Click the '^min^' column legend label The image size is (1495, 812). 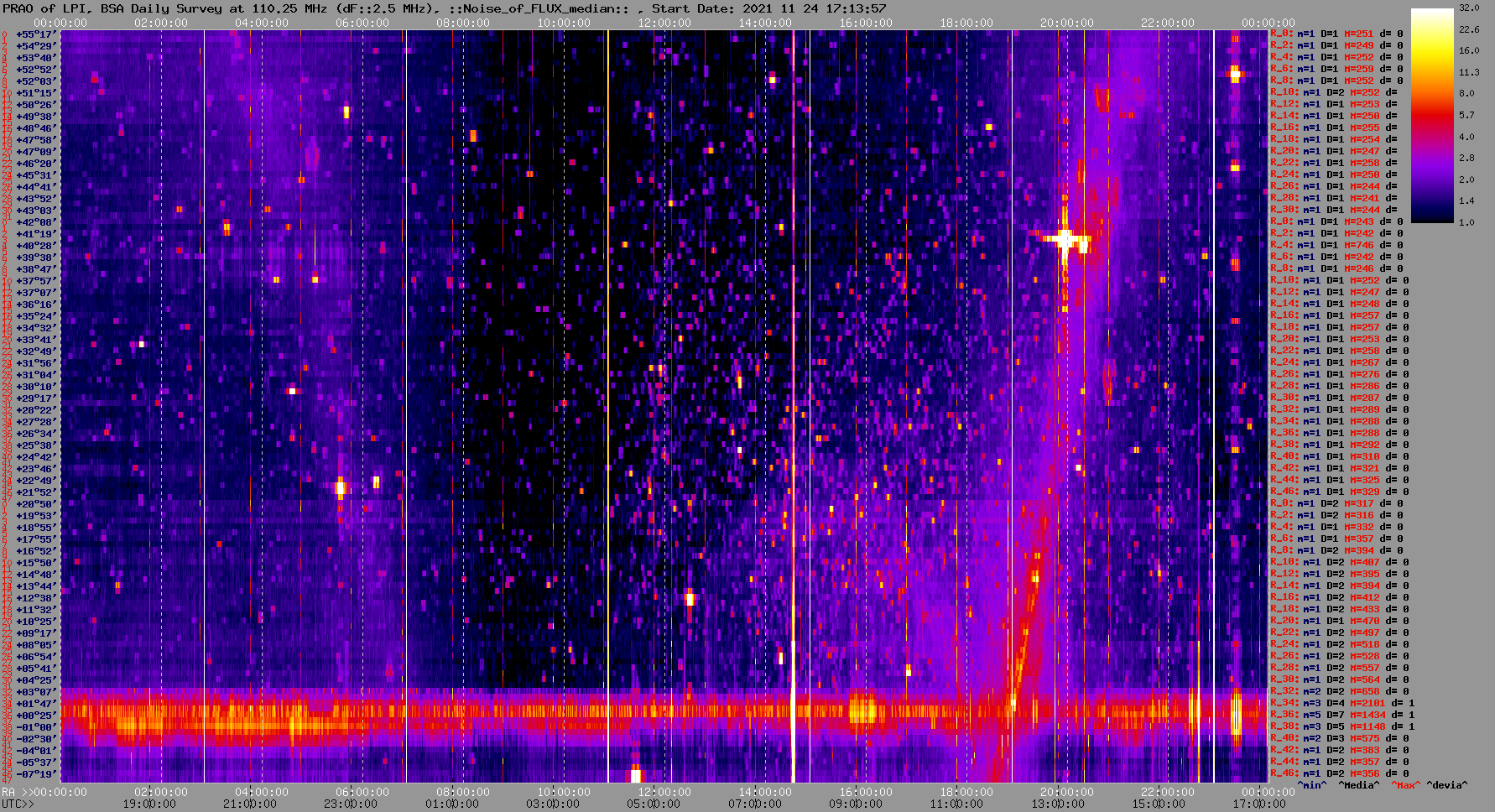pos(1312,785)
